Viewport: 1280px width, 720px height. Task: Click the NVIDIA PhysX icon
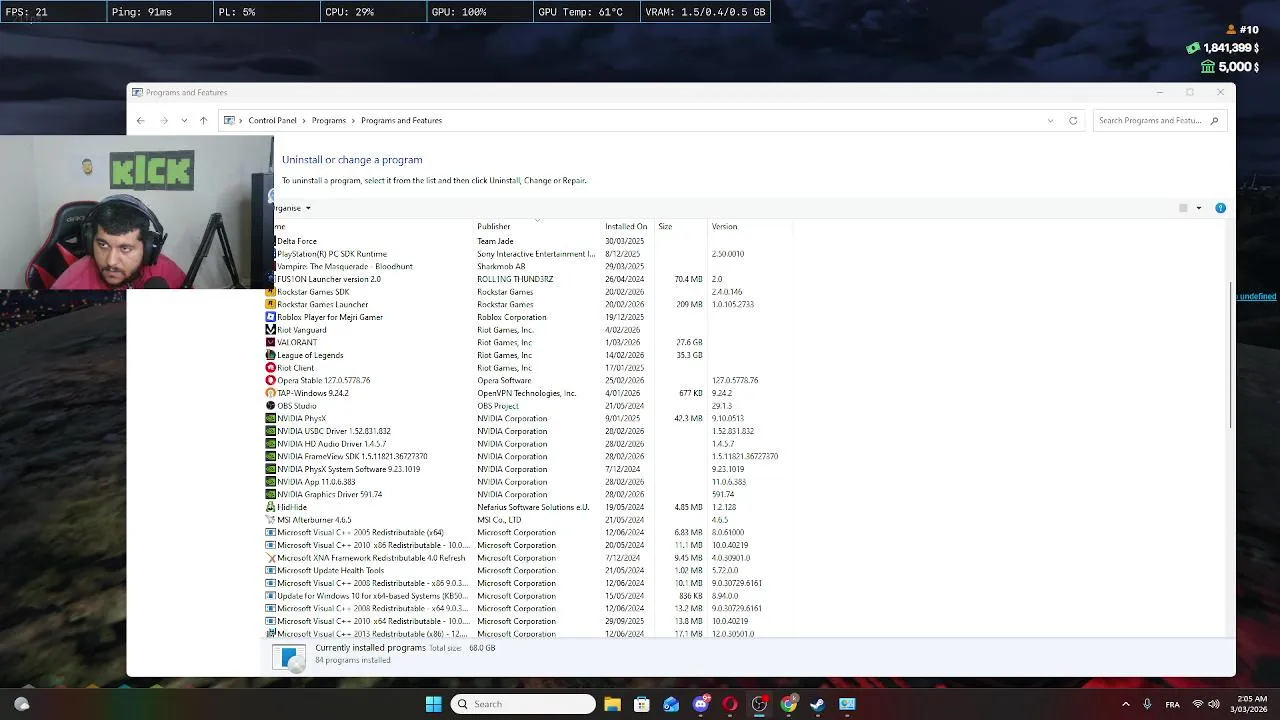[270, 419]
